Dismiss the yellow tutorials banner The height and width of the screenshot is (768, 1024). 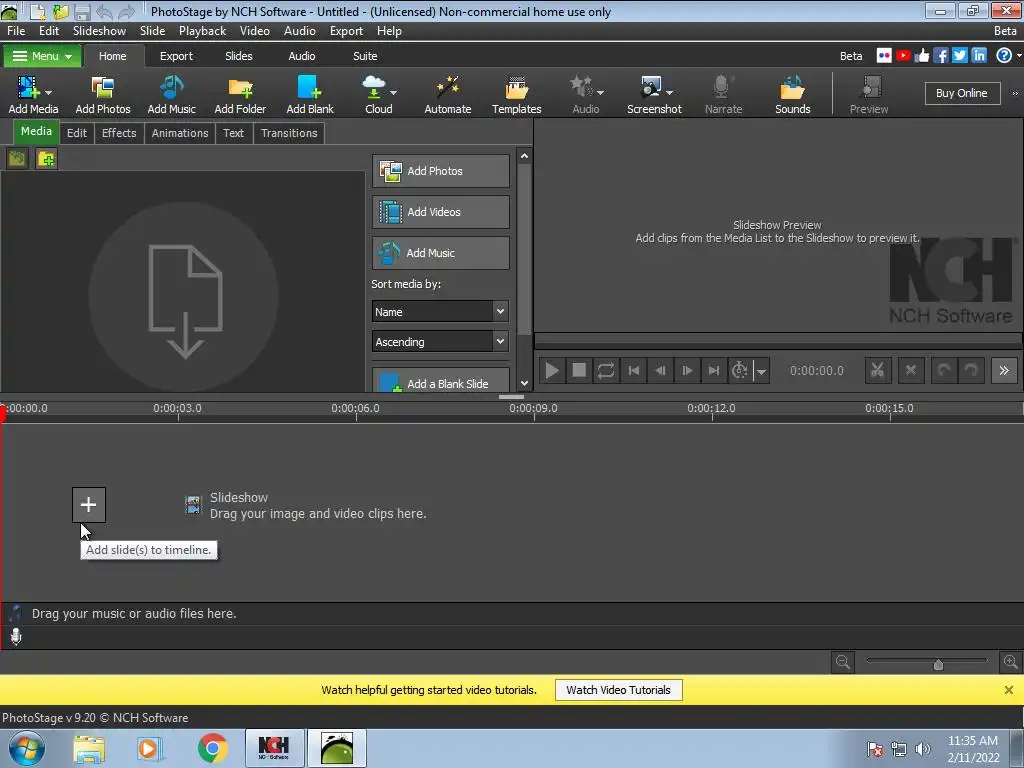click(1008, 690)
